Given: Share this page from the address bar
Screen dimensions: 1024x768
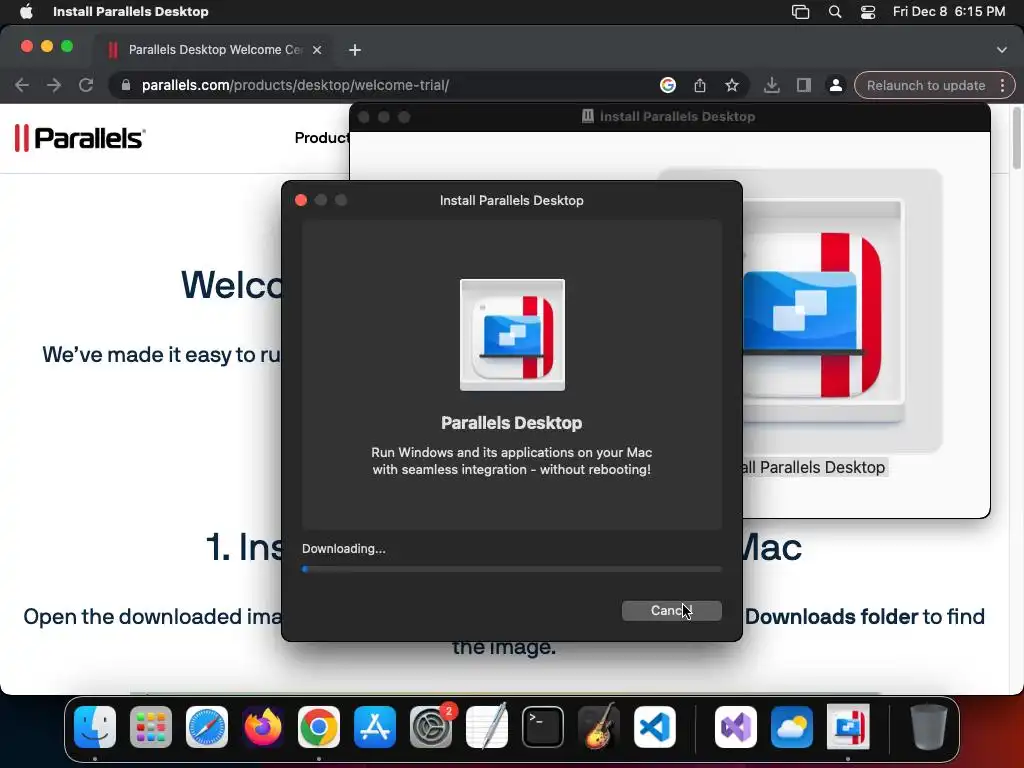Looking at the screenshot, I should pos(699,85).
